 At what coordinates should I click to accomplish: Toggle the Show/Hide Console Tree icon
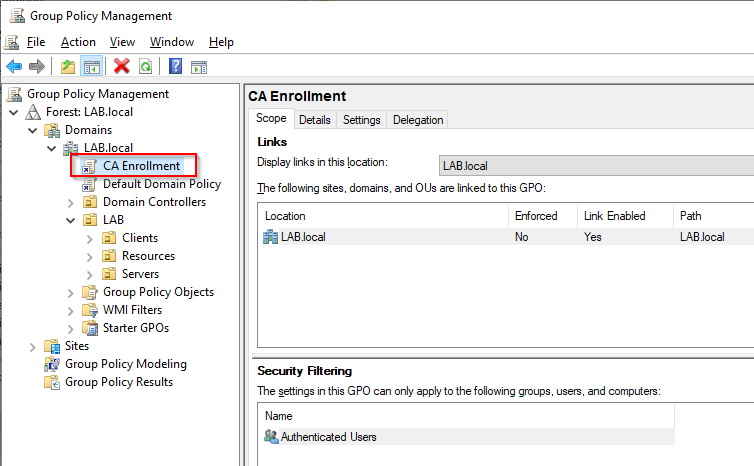91,66
